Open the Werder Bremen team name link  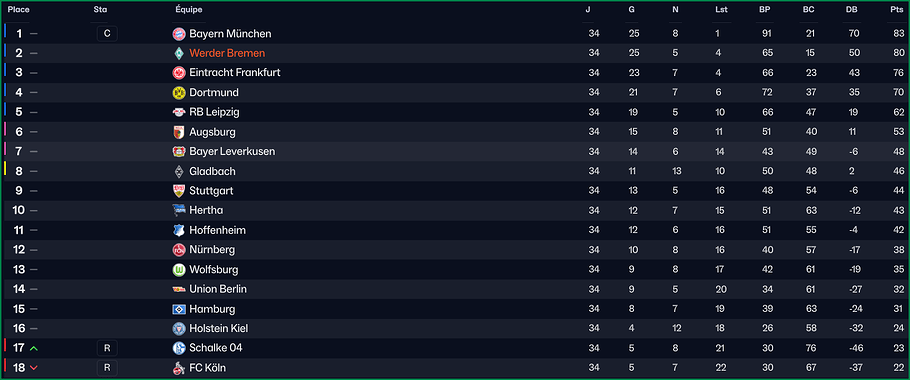(227, 53)
